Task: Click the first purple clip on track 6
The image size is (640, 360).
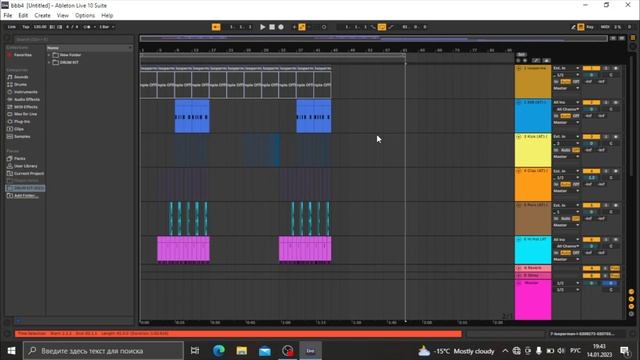Action: [184, 249]
